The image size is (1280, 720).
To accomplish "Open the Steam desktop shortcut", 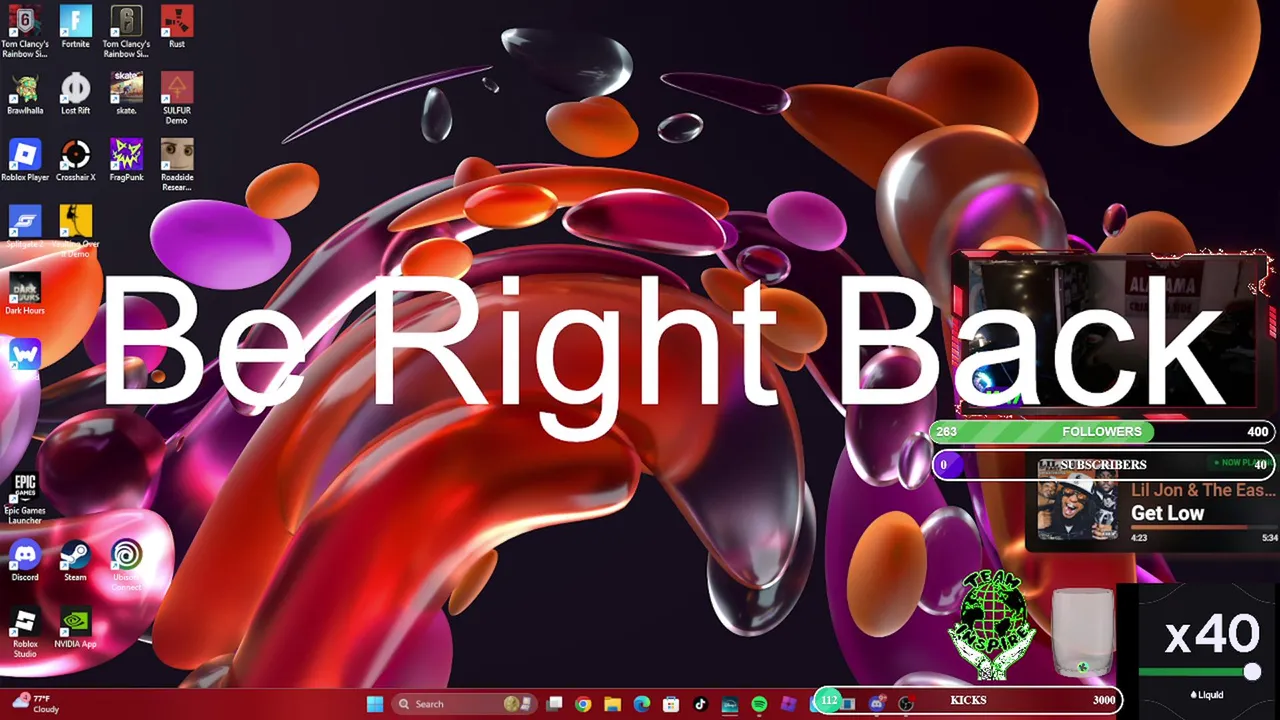I will click(x=75, y=560).
